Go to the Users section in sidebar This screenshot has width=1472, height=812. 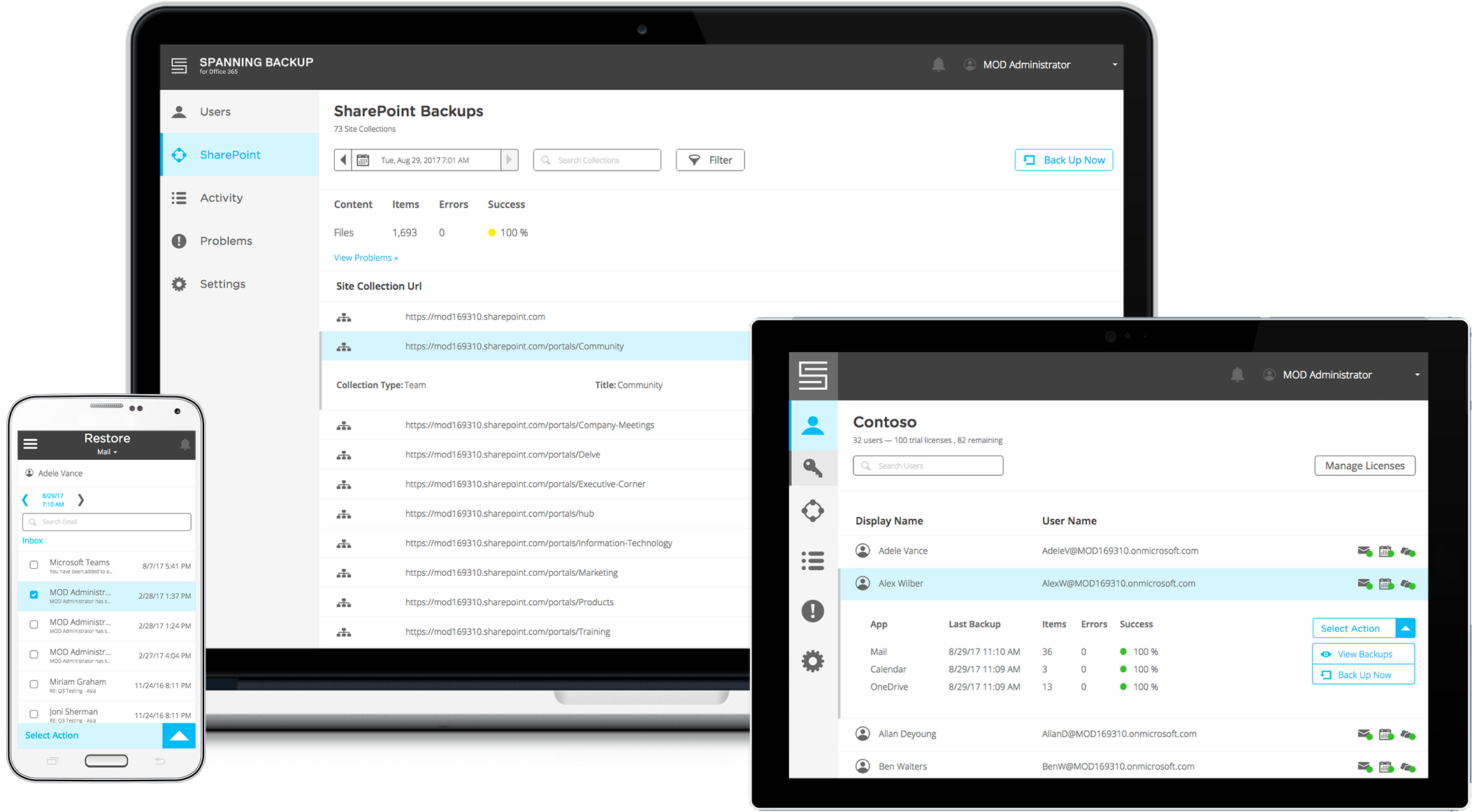point(215,112)
